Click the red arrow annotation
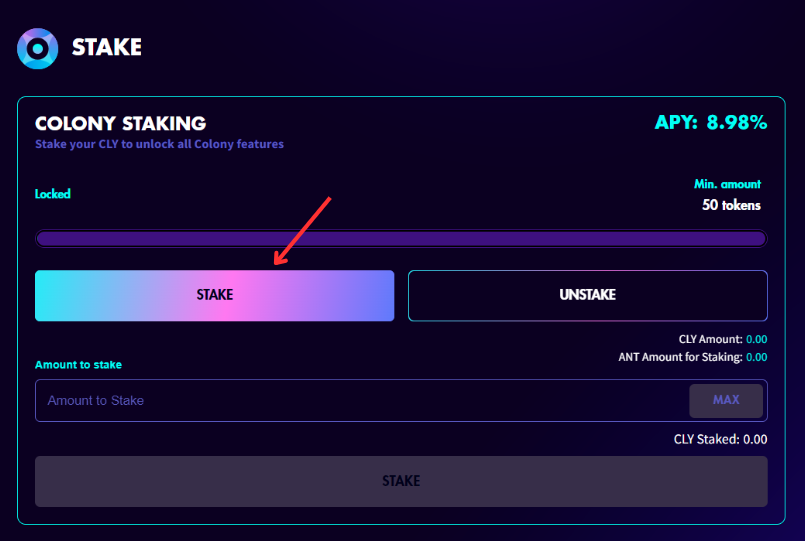Viewport: 805px width, 541px height. tap(302, 231)
